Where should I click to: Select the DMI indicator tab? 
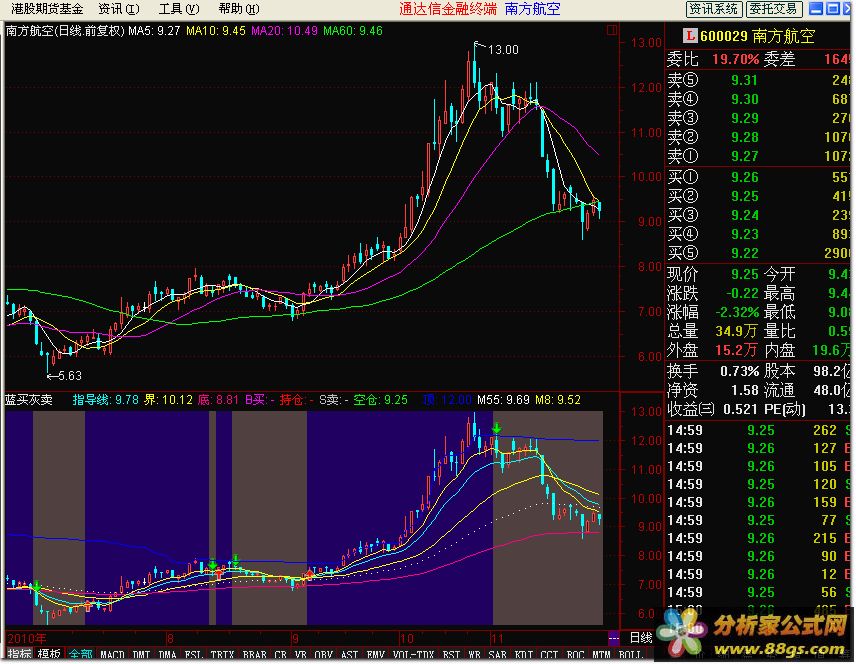click(141, 654)
